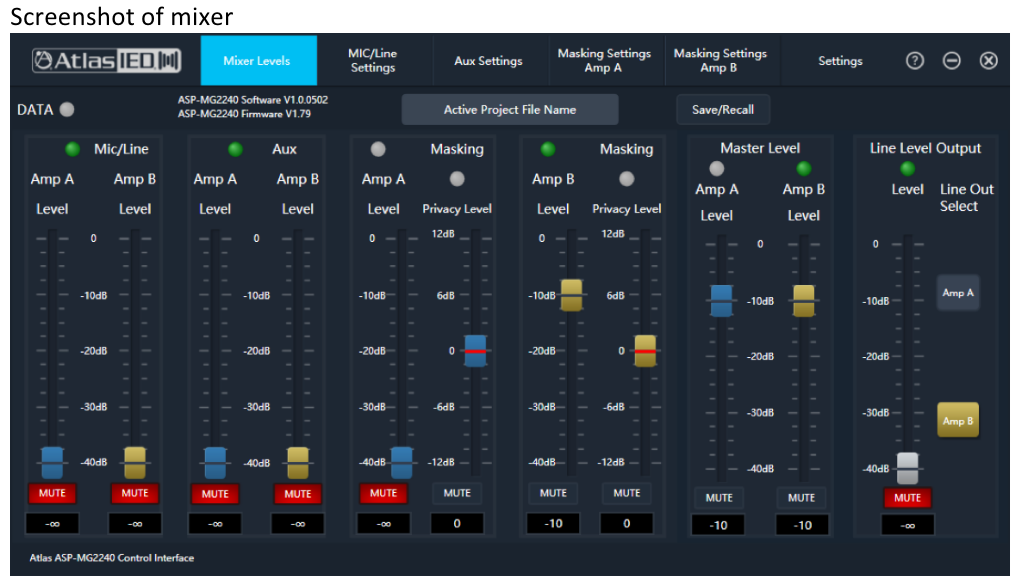The image size is (1021, 583).
Task: Click Mic/Line Amp B yellow fader knob
Action: pyautogui.click(x=135, y=462)
